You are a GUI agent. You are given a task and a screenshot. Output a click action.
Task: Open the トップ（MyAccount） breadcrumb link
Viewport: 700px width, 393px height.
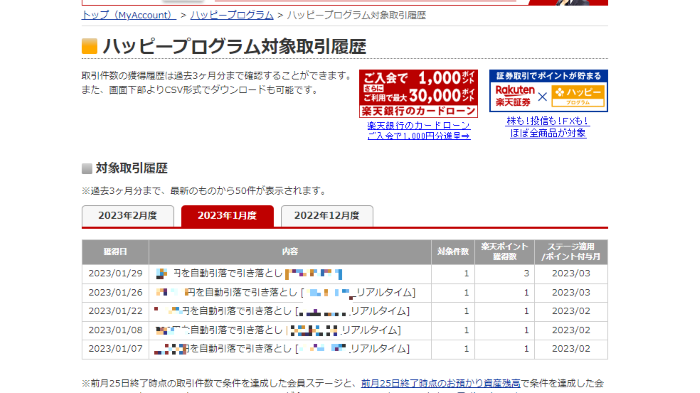tap(129, 15)
